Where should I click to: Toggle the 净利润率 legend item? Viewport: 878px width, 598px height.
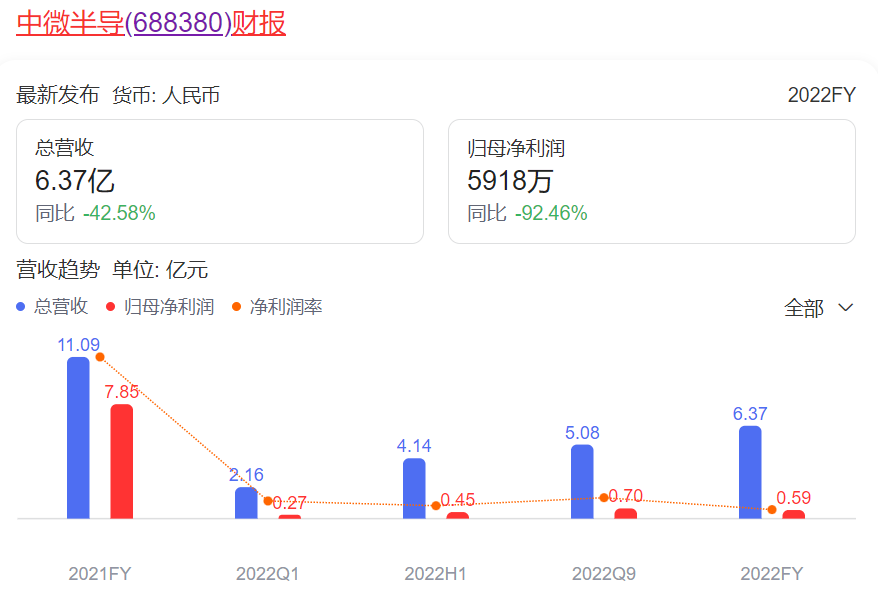click(277, 307)
